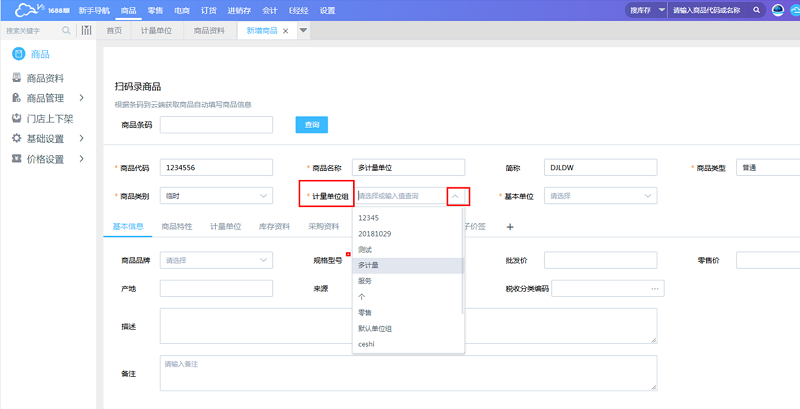Click the blue 查询 button
Screen dimensions: 800x409
click(311, 125)
